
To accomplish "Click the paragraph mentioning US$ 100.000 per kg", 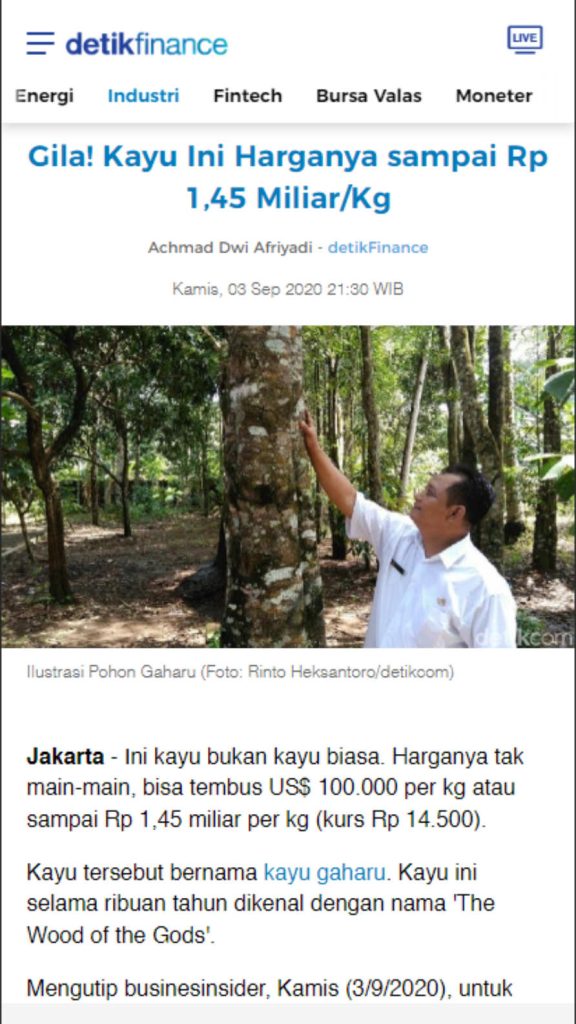I will pos(275,789).
